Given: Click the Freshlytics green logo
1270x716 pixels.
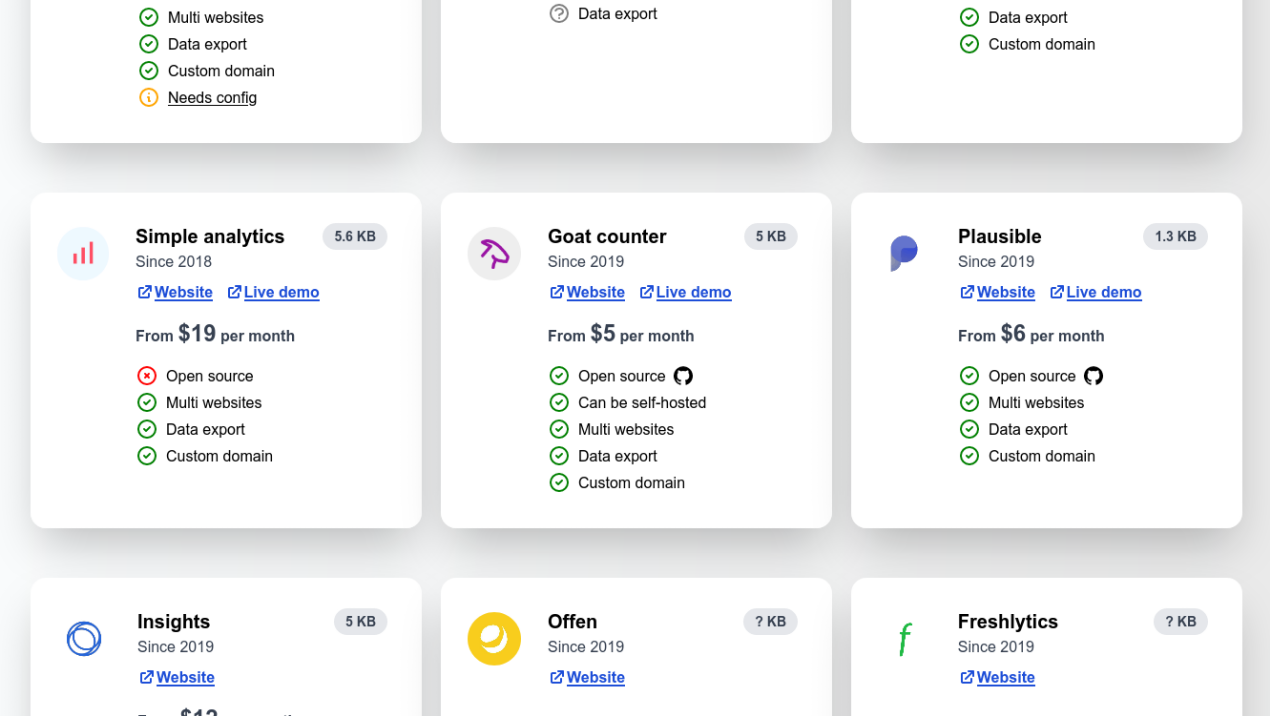Looking at the screenshot, I should 904,639.
